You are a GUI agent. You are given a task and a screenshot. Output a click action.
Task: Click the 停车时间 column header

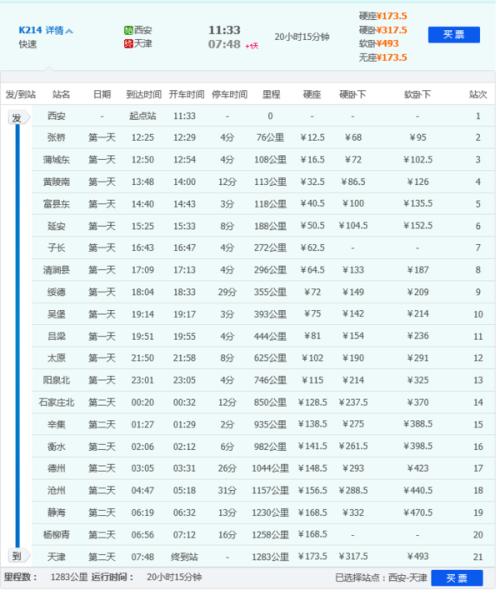(x=230, y=94)
